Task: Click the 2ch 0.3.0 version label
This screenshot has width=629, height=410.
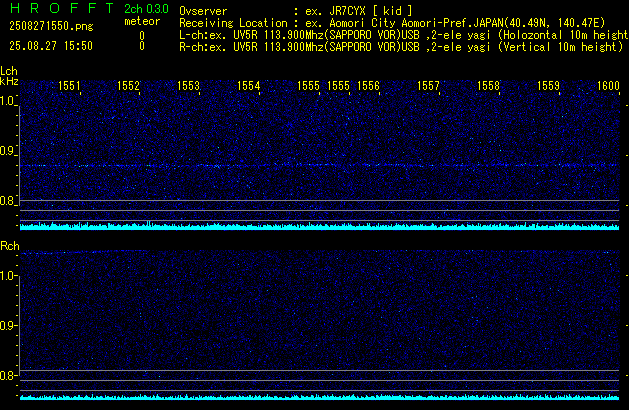Action: (x=146, y=9)
